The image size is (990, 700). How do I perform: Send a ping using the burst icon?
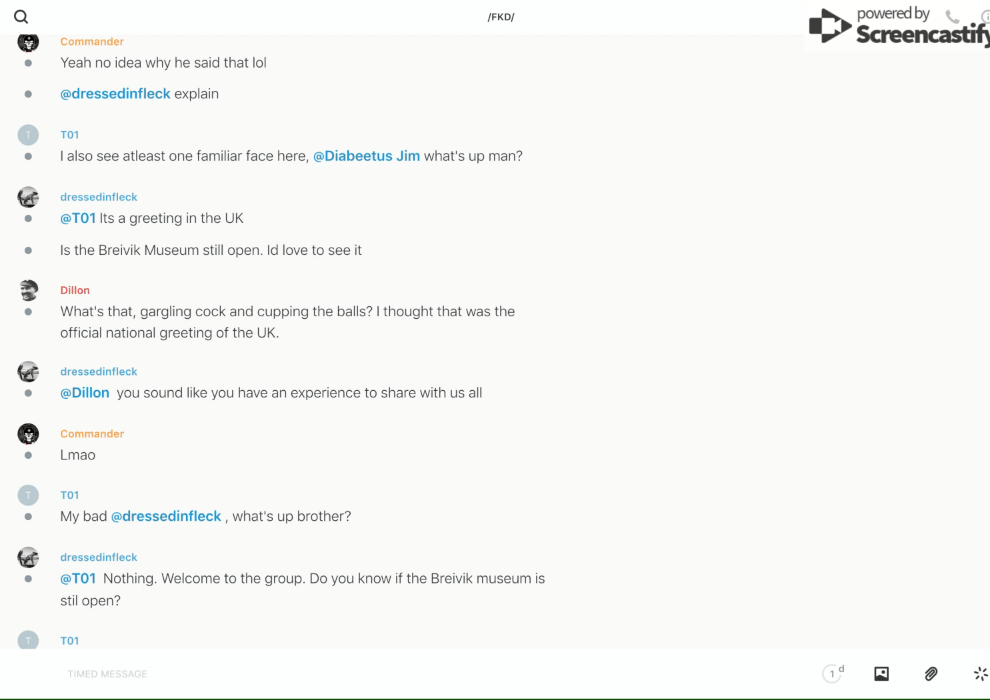click(x=980, y=674)
